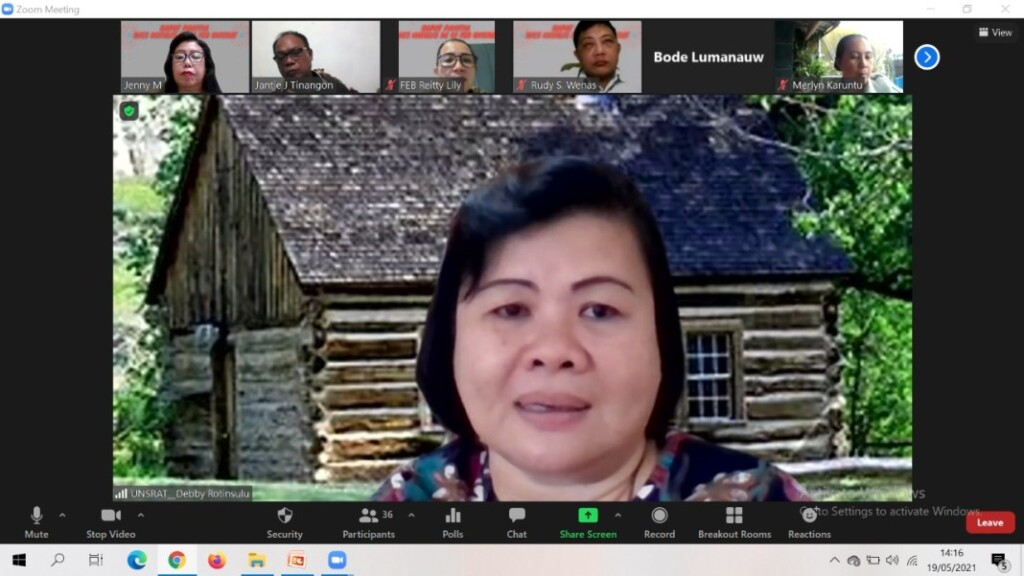This screenshot has height=576, width=1024.
Task: Start recording with the Record button
Action: (660, 522)
